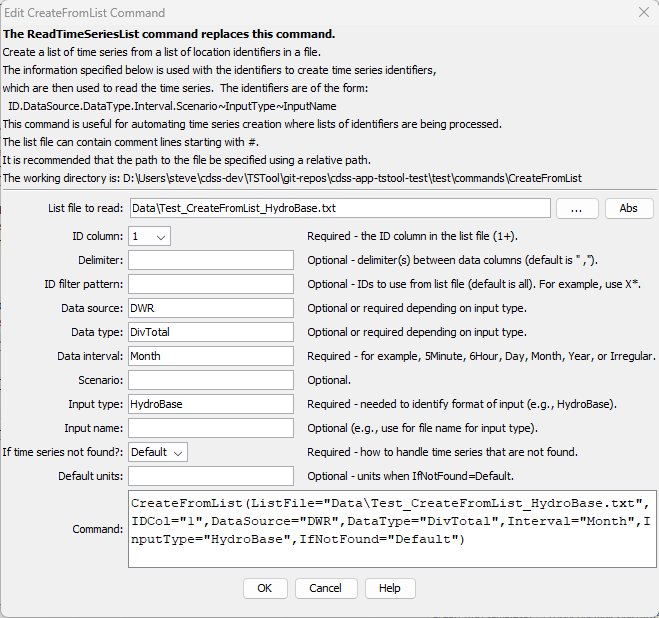659x618 pixels.
Task: Click the Input name field
Action: pos(211,428)
